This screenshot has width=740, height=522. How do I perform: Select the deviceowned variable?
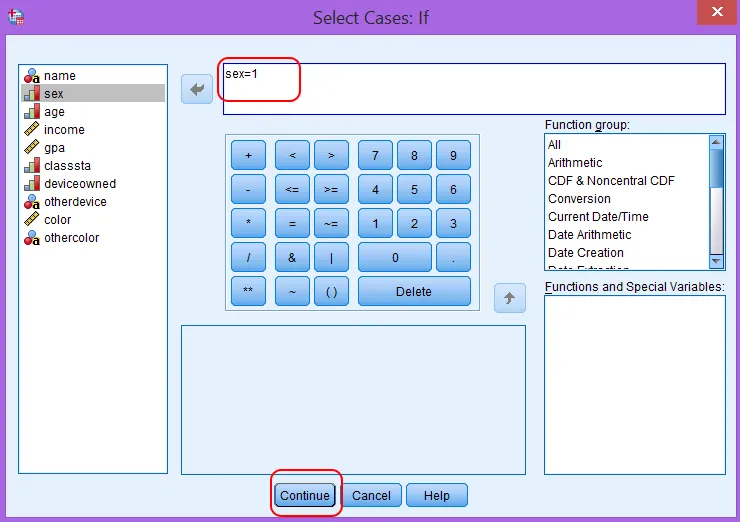(93, 184)
